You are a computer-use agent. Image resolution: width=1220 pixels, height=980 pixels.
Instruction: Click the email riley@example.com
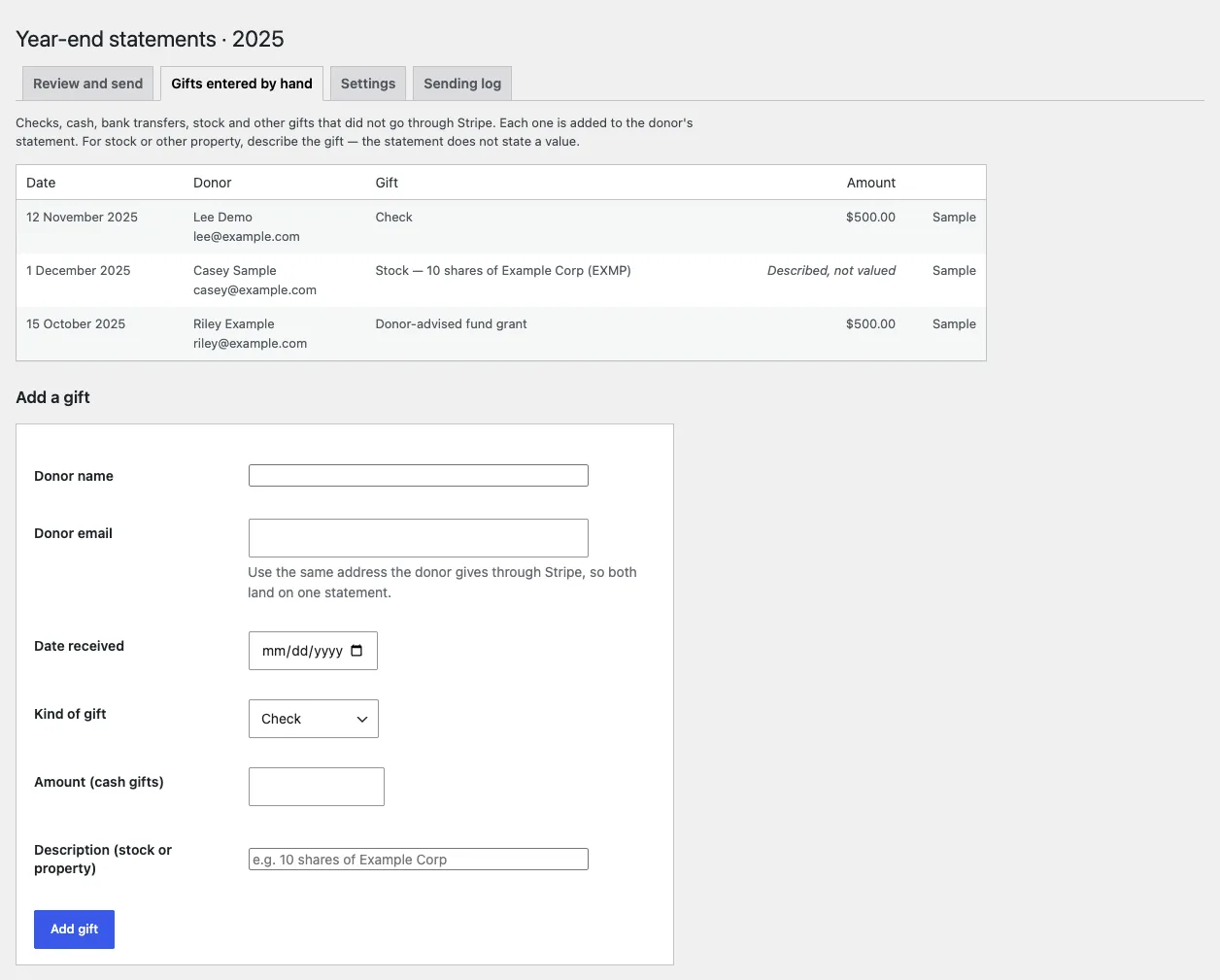[250, 344]
